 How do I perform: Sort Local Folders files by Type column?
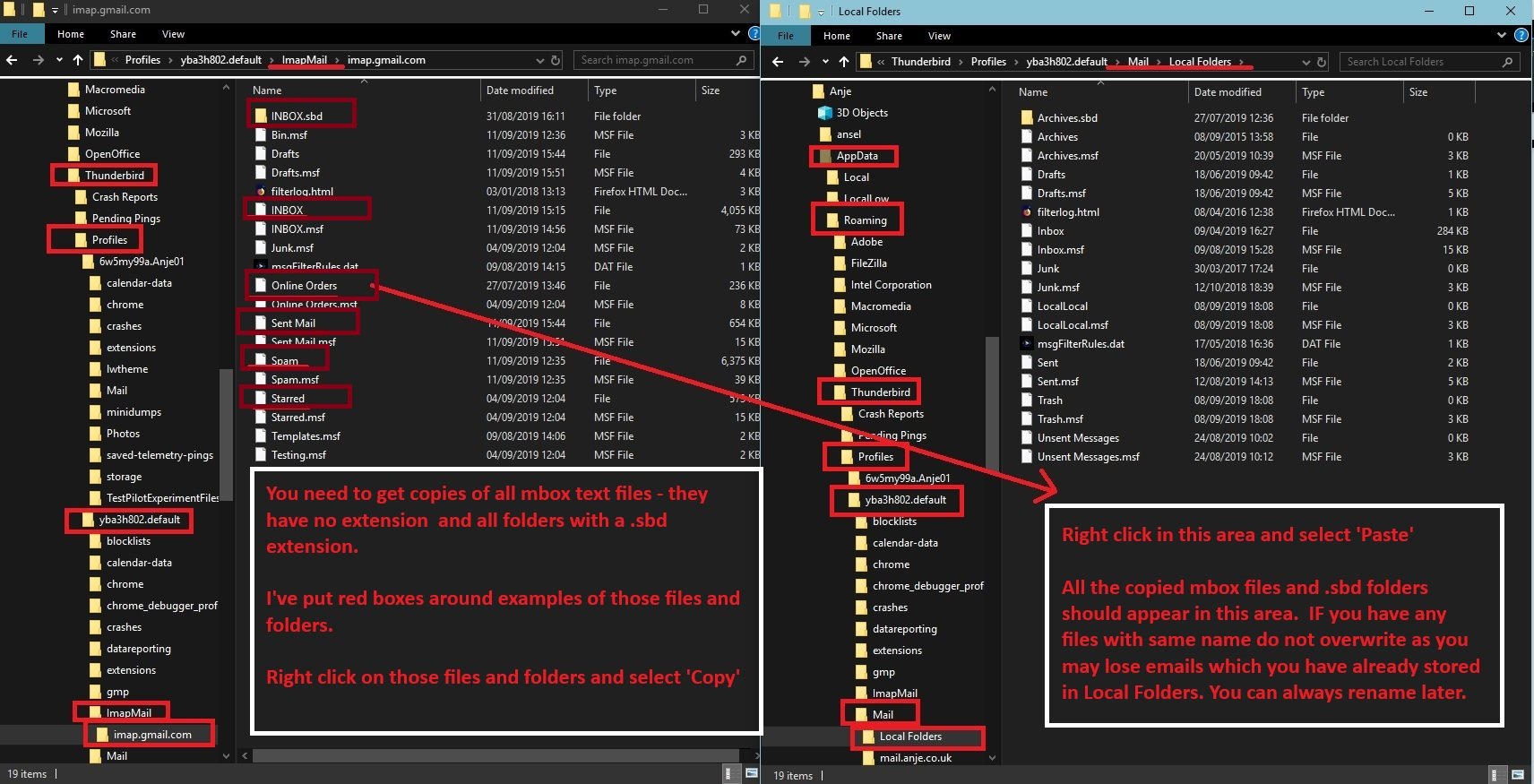pyautogui.click(x=1349, y=92)
